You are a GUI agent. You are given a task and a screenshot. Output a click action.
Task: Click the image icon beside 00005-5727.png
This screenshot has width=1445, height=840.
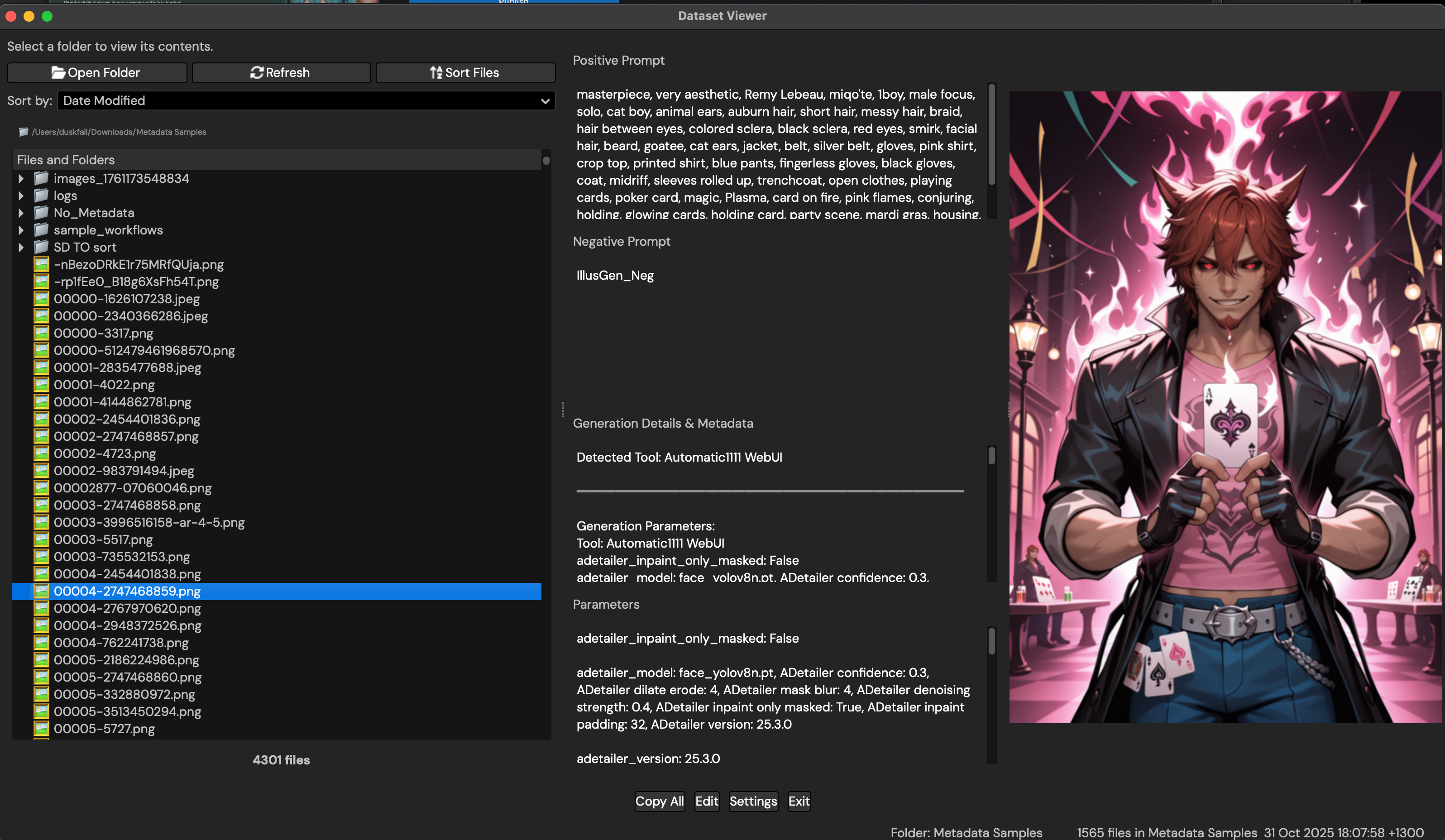click(x=41, y=729)
